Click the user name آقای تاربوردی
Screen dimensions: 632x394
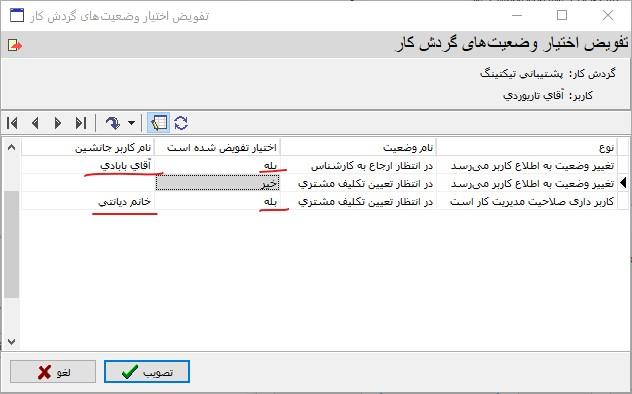pyautogui.click(x=533, y=95)
